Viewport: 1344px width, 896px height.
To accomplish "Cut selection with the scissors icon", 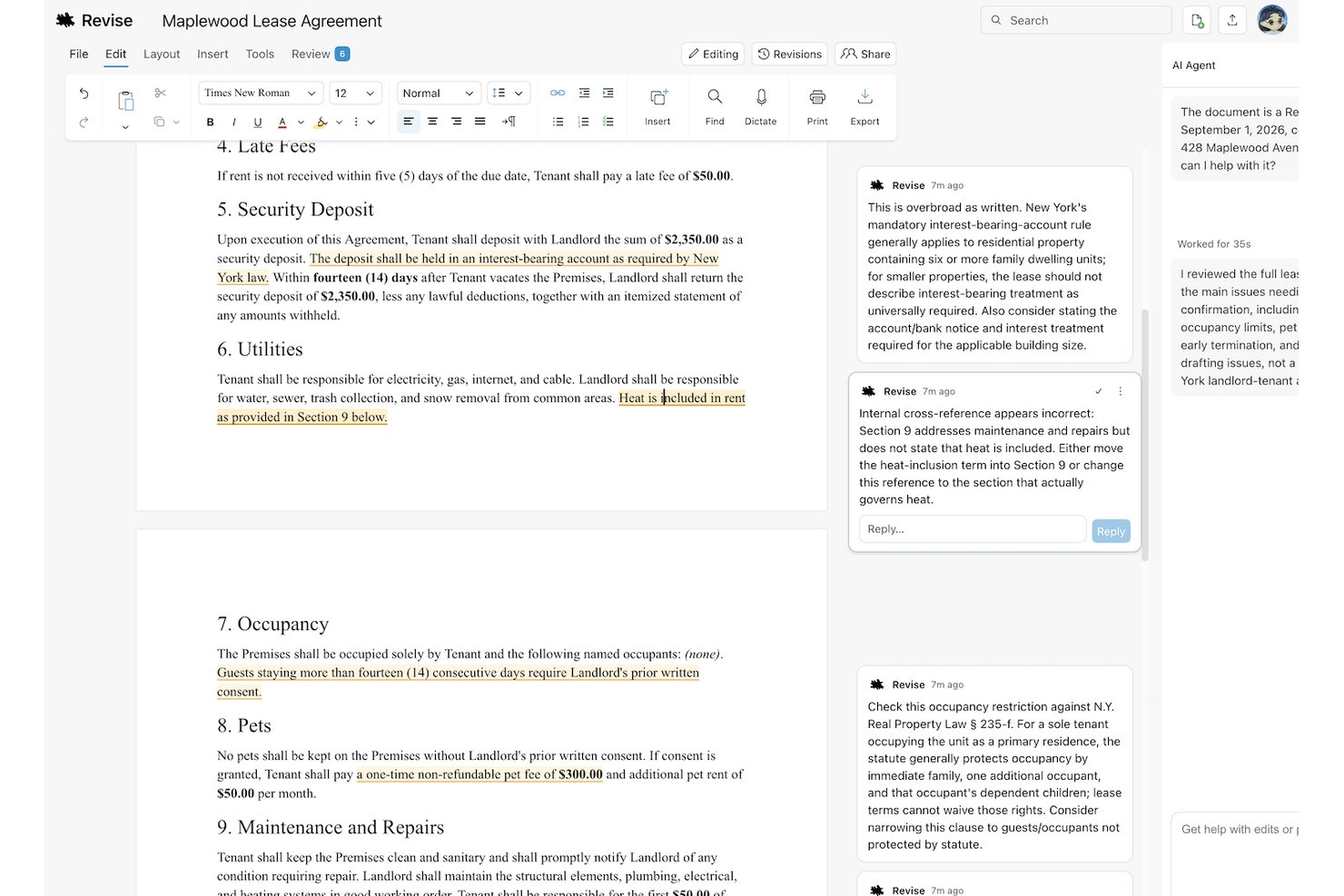I will (x=161, y=94).
